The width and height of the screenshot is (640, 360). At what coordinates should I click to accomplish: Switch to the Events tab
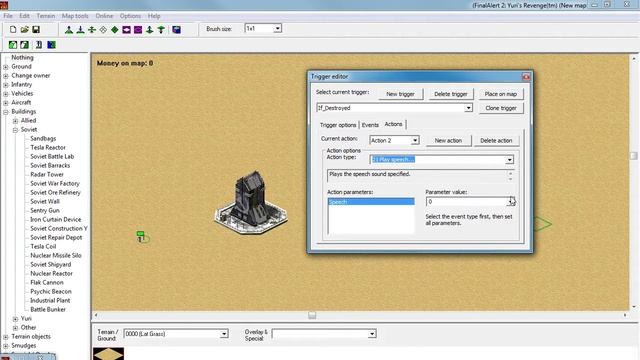370,125
